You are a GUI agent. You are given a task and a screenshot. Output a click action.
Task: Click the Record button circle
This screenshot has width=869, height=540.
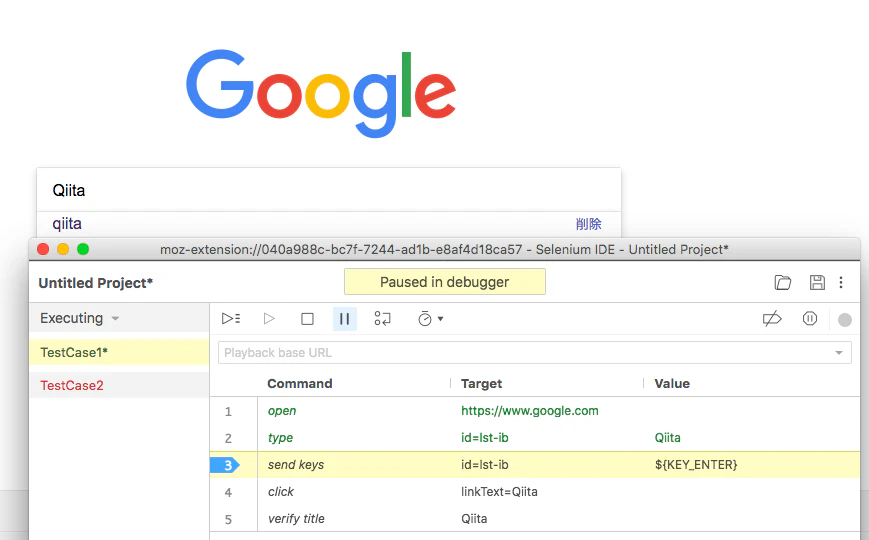click(845, 320)
